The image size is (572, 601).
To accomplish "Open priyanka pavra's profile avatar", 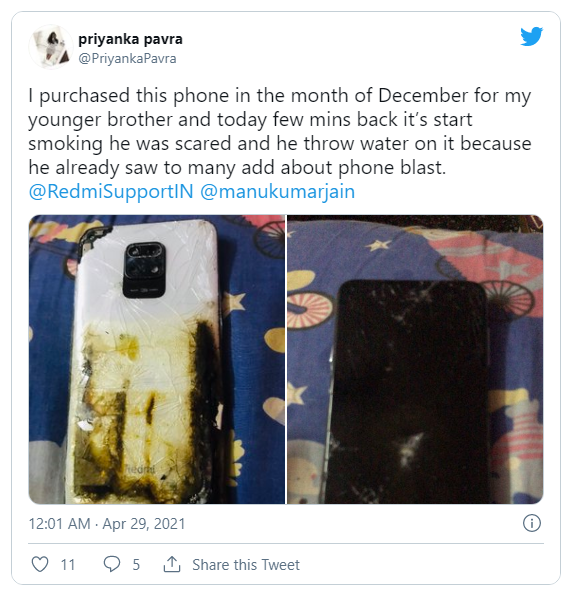I will point(51,47).
